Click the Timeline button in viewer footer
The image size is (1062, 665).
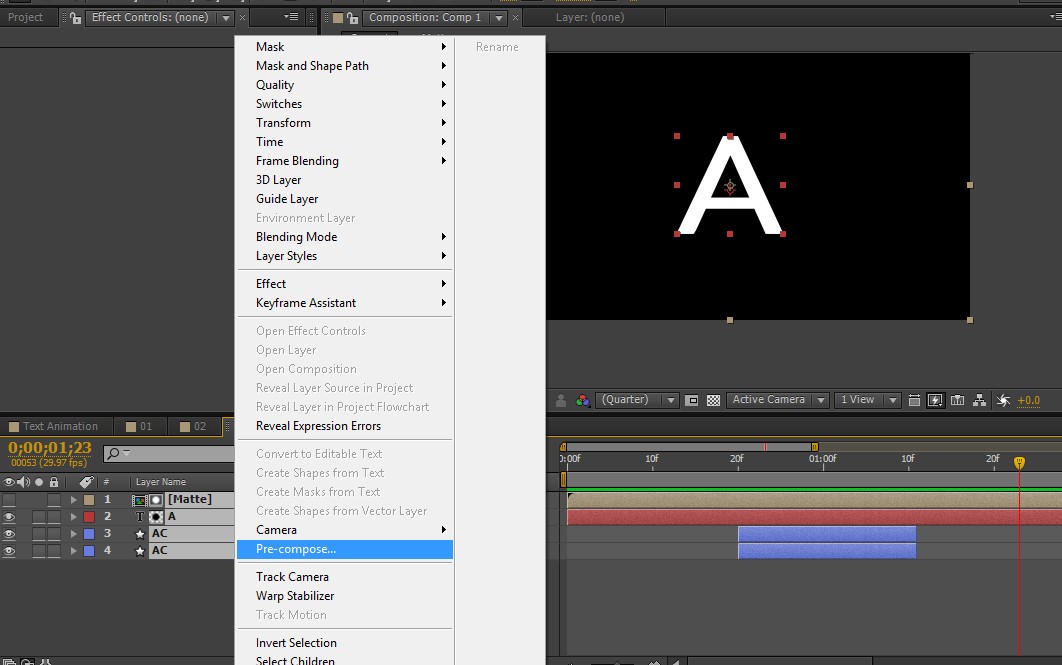pyautogui.click(x=957, y=400)
